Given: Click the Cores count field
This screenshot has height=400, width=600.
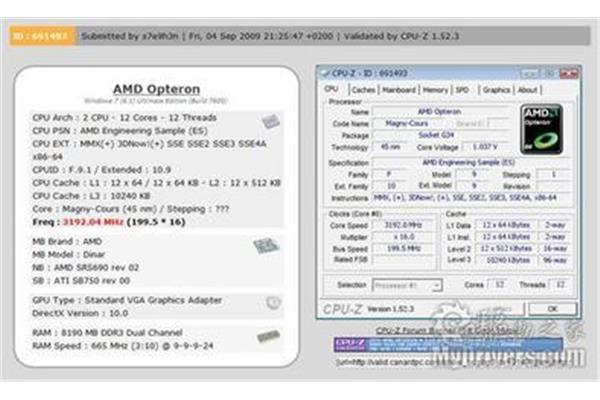Looking at the screenshot, I should click(500, 285).
